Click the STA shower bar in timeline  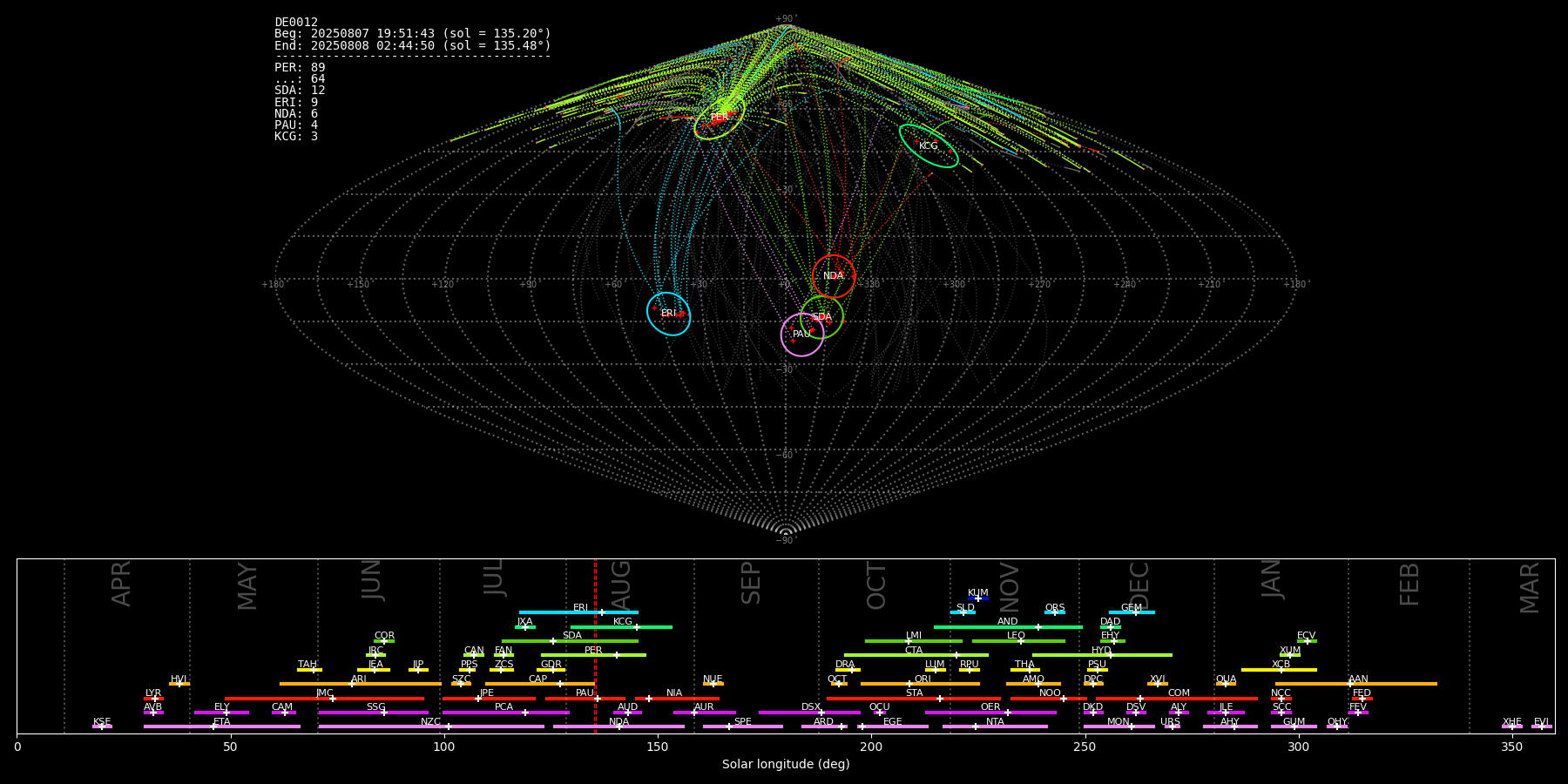[914, 698]
